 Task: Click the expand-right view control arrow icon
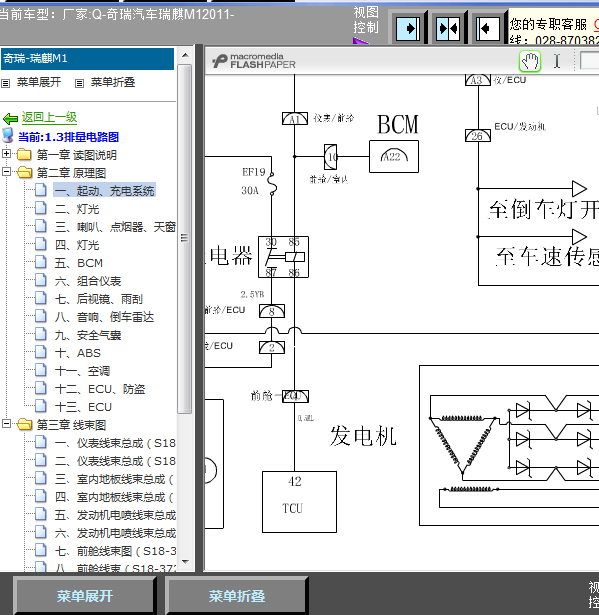(408, 29)
